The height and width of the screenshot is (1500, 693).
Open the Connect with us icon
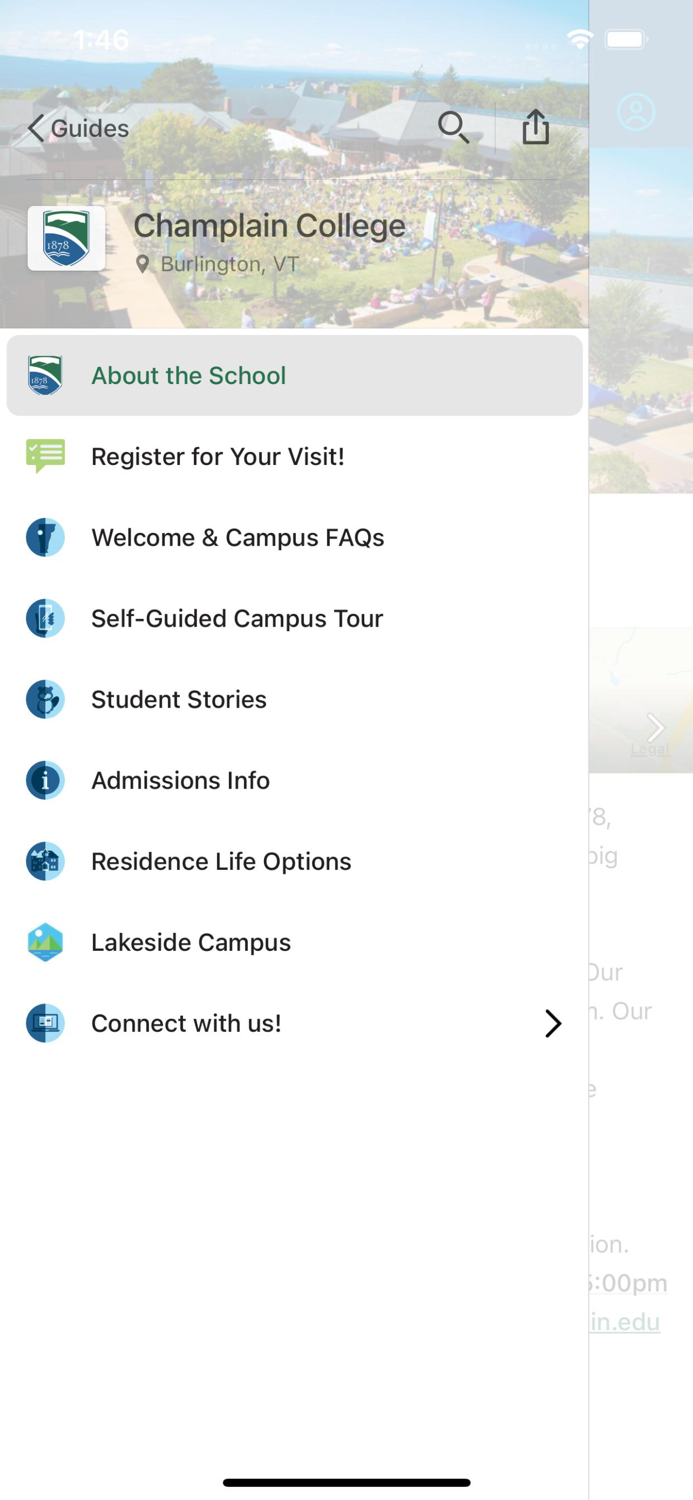[x=43, y=1023]
